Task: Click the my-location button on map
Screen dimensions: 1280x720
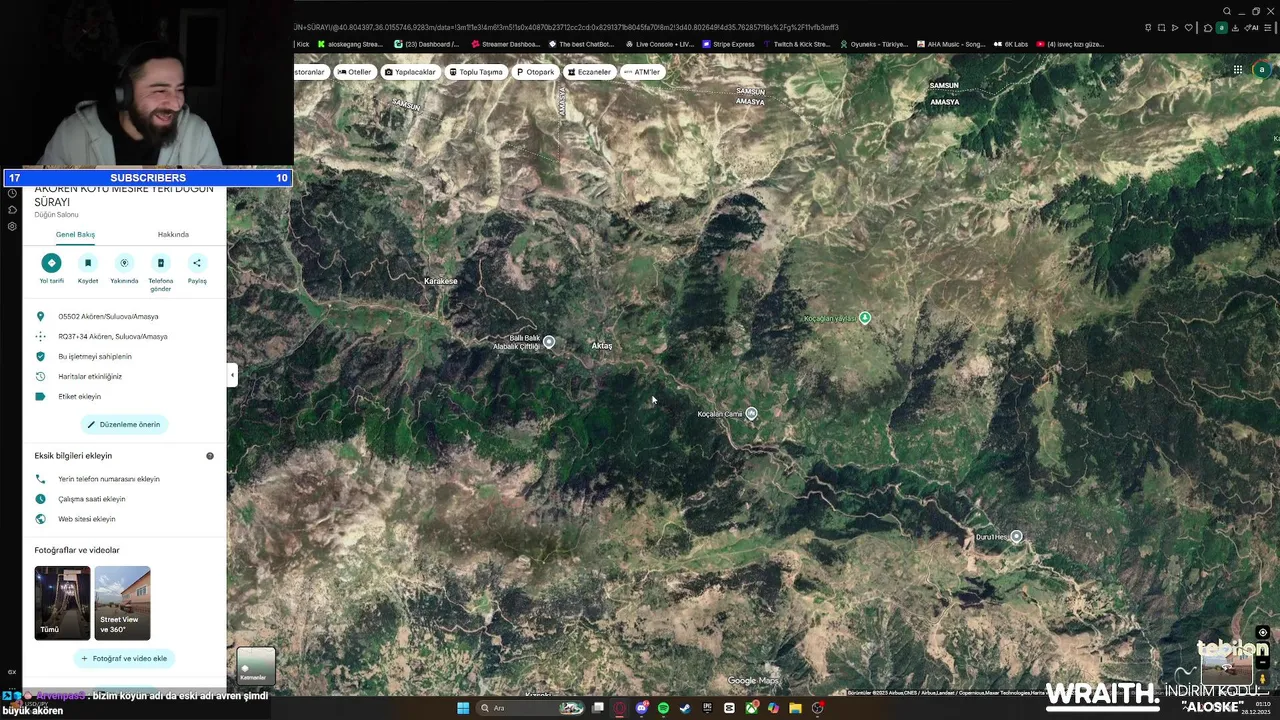Action: click(1263, 633)
